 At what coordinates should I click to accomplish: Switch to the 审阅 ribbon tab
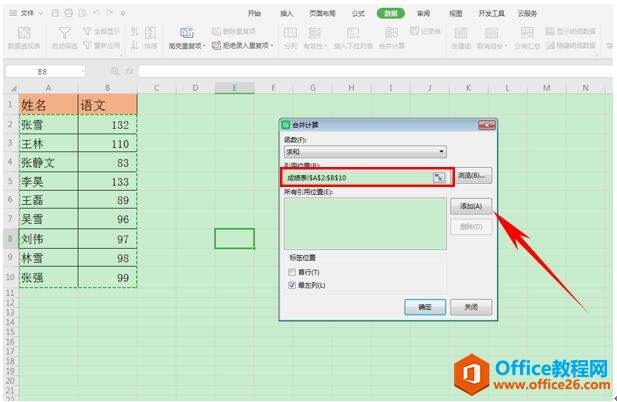[x=423, y=13]
